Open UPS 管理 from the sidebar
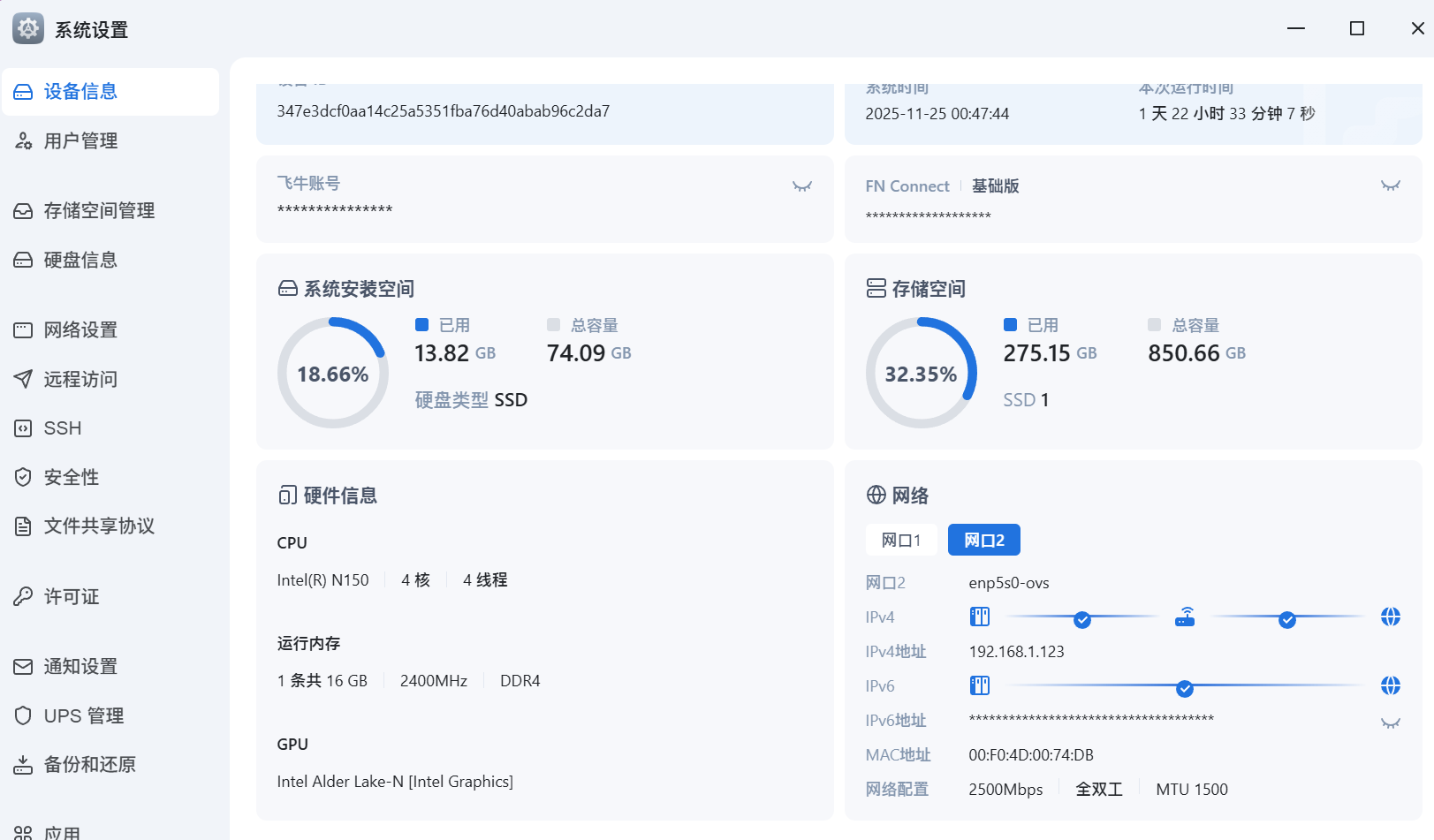1434x840 pixels. tap(84, 715)
